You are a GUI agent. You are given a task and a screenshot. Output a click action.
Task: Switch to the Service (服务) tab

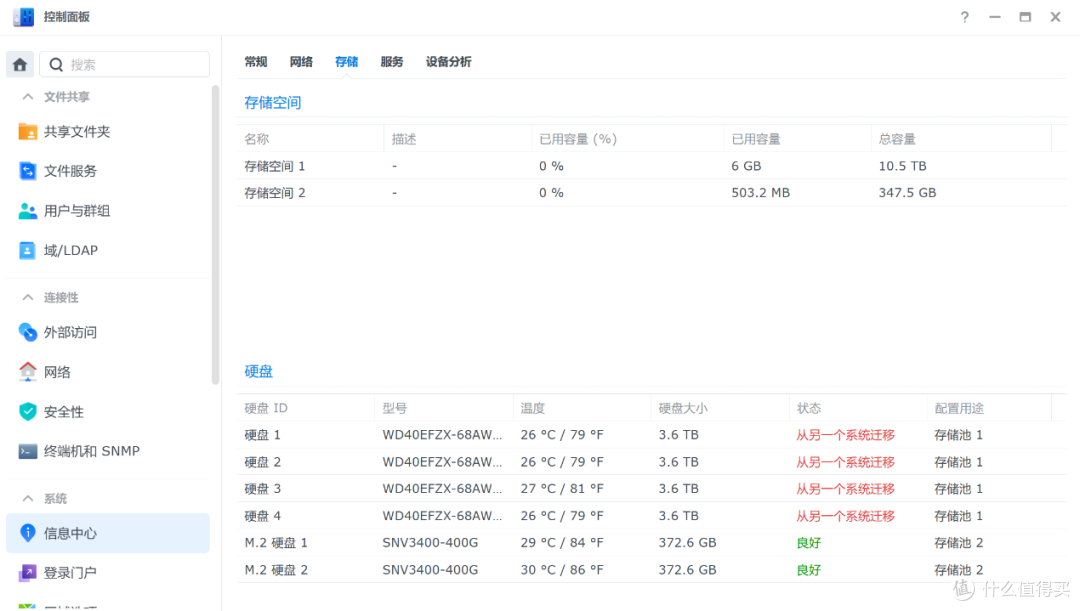391,62
